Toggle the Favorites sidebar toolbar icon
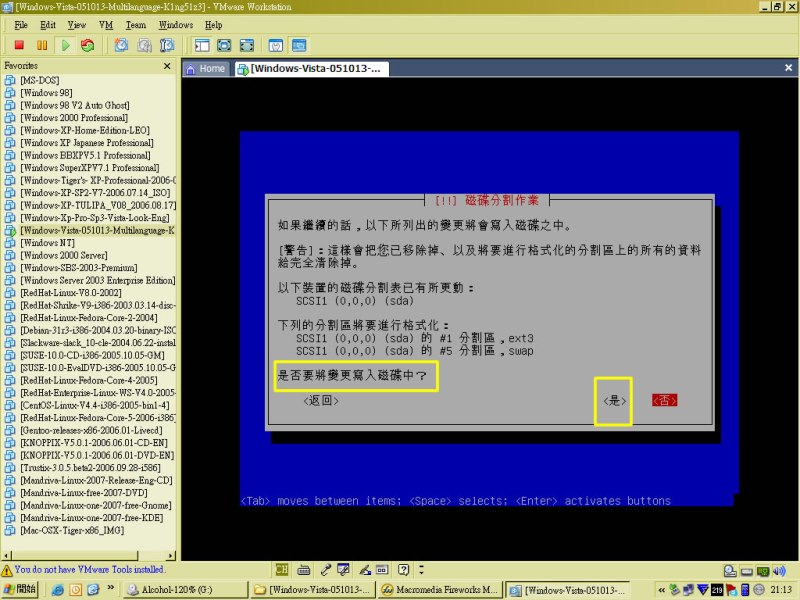 coord(202,45)
